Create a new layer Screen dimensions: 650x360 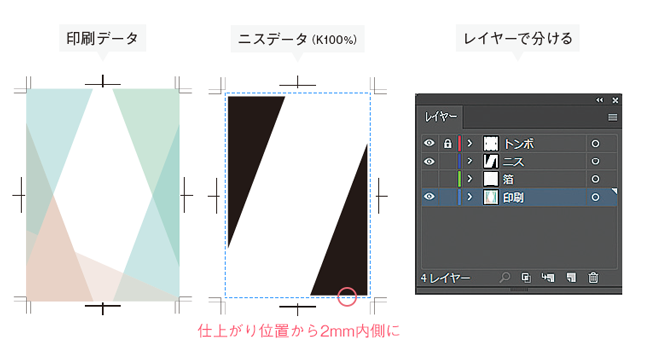571,277
